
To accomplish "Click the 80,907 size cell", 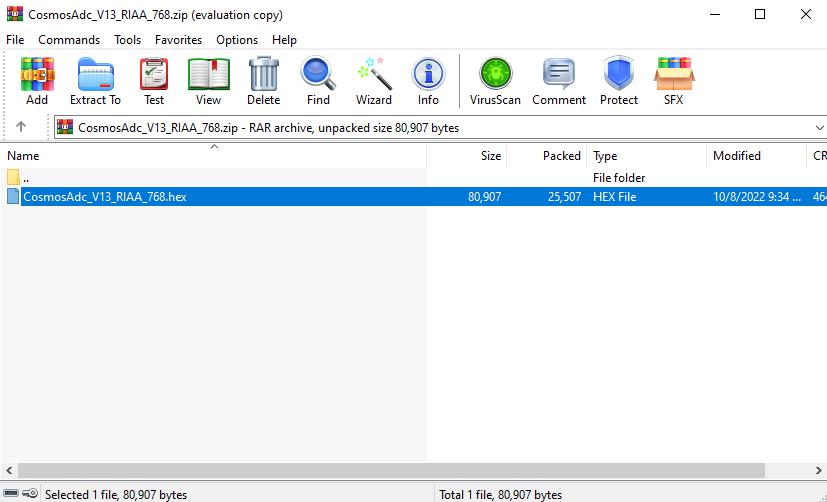I will [484, 197].
